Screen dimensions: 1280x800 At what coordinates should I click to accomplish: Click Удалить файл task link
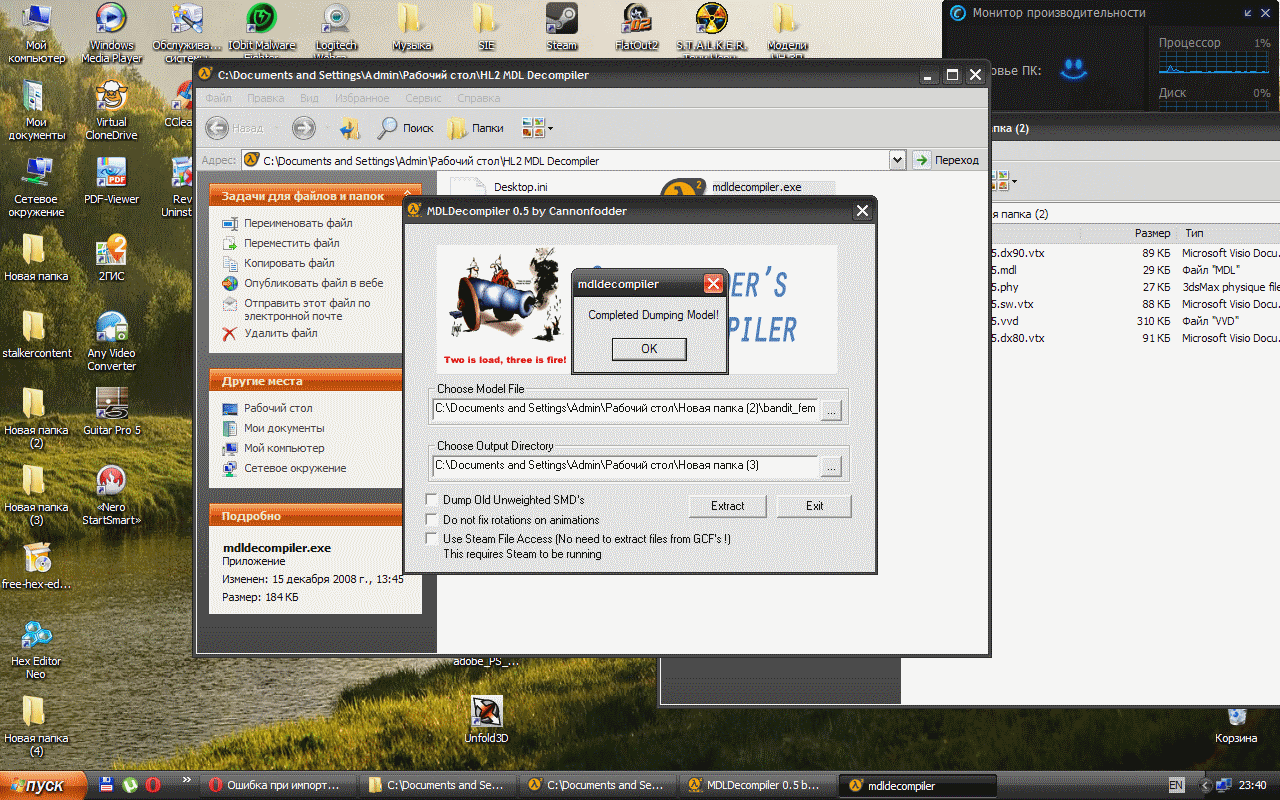tap(281, 333)
